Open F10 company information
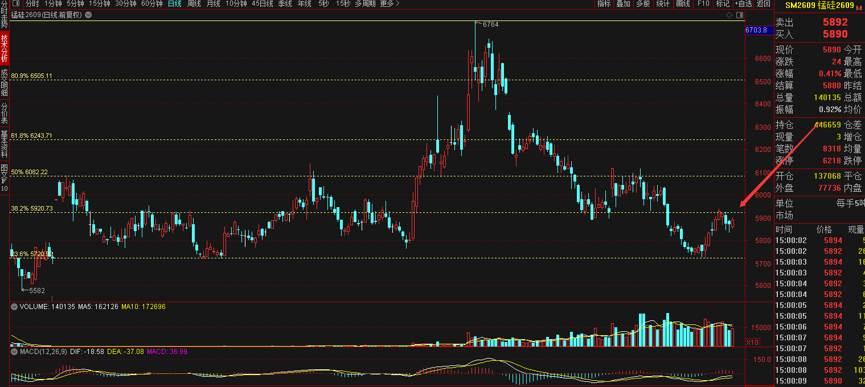The width and height of the screenshot is (865, 387). tap(703, 3)
